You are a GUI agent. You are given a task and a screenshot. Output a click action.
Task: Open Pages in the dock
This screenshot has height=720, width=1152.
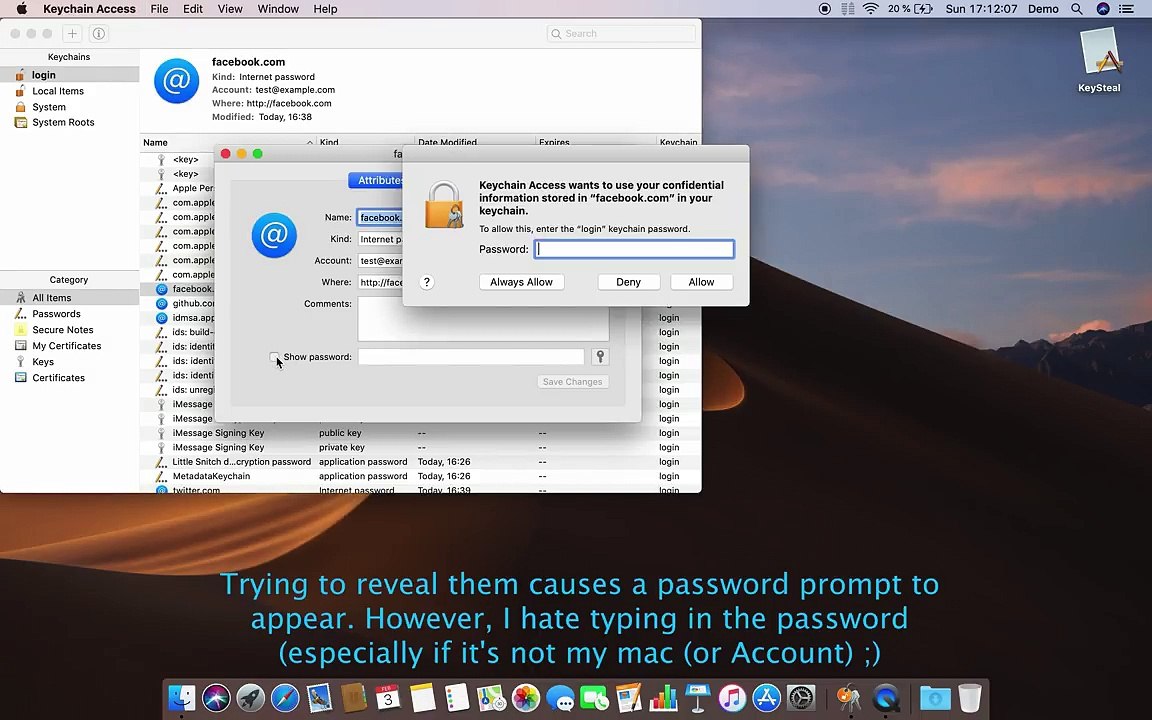pos(629,698)
